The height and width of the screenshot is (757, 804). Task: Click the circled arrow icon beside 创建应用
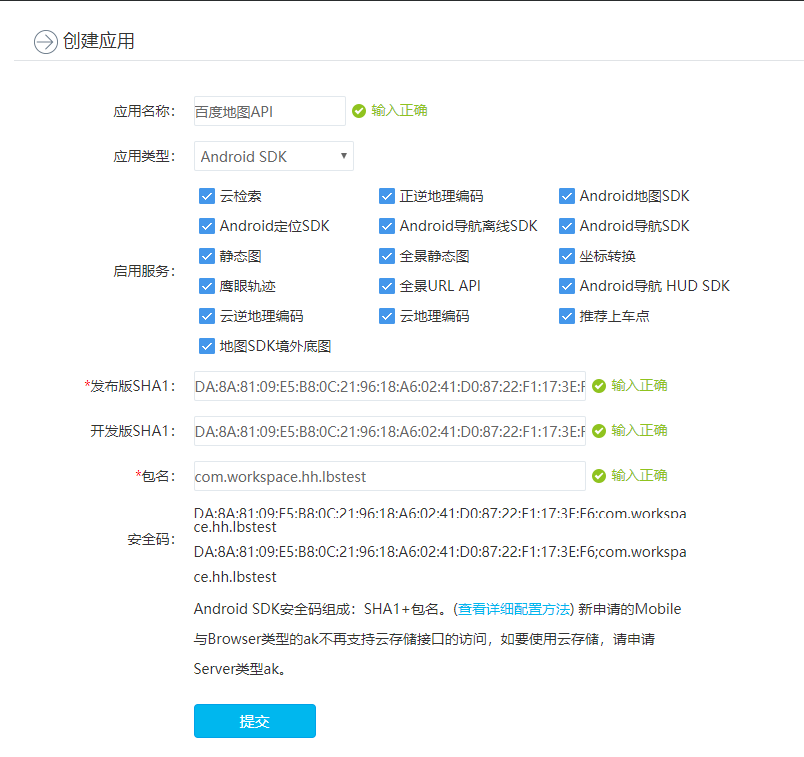click(46, 42)
